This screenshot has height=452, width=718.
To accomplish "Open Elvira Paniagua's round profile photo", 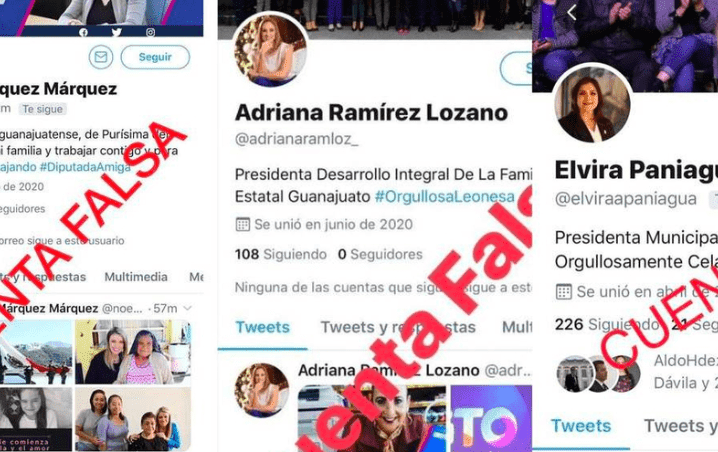I will (x=593, y=103).
